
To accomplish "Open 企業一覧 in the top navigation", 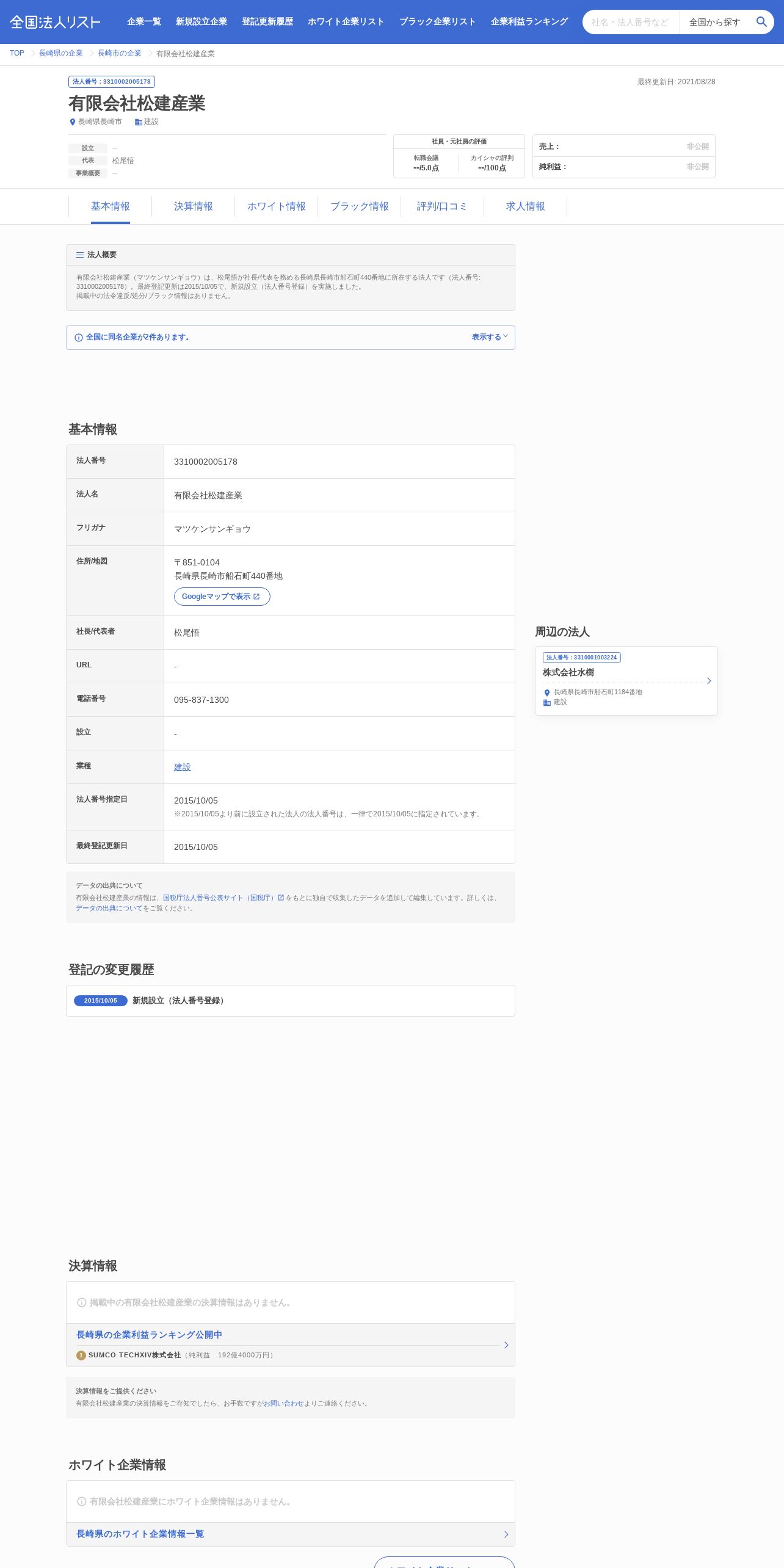I will [144, 22].
